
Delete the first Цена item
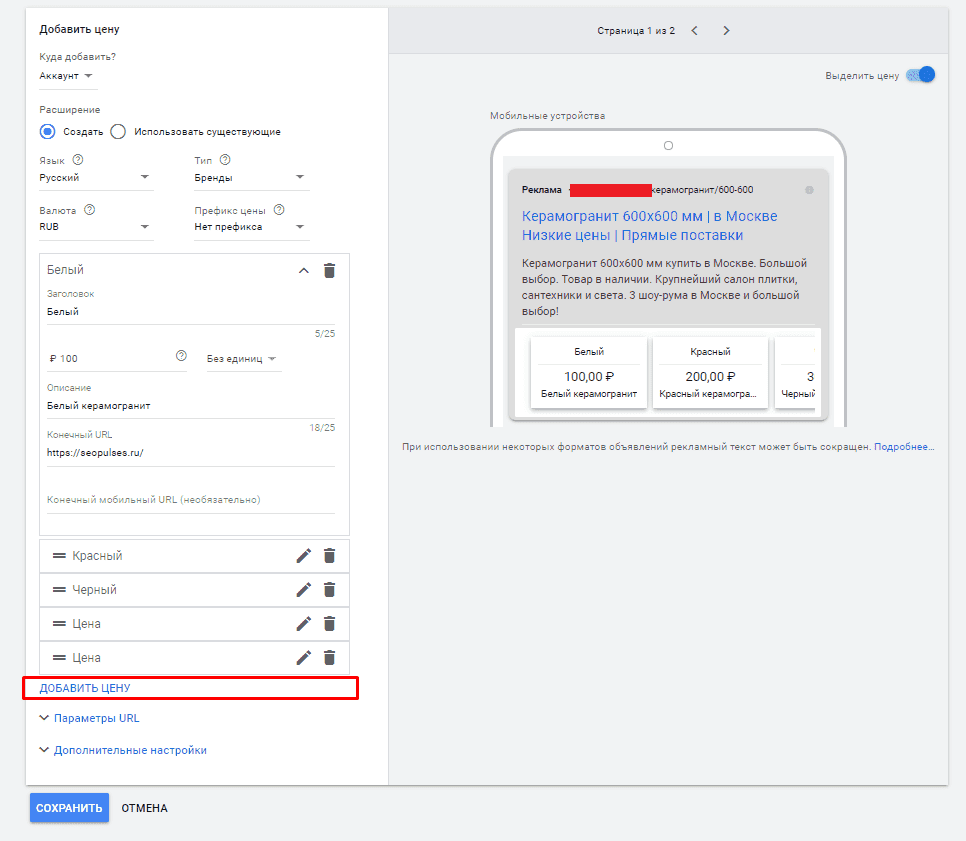330,624
